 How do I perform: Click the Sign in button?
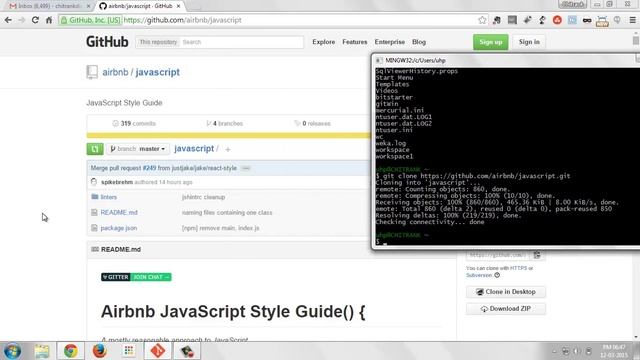529,42
